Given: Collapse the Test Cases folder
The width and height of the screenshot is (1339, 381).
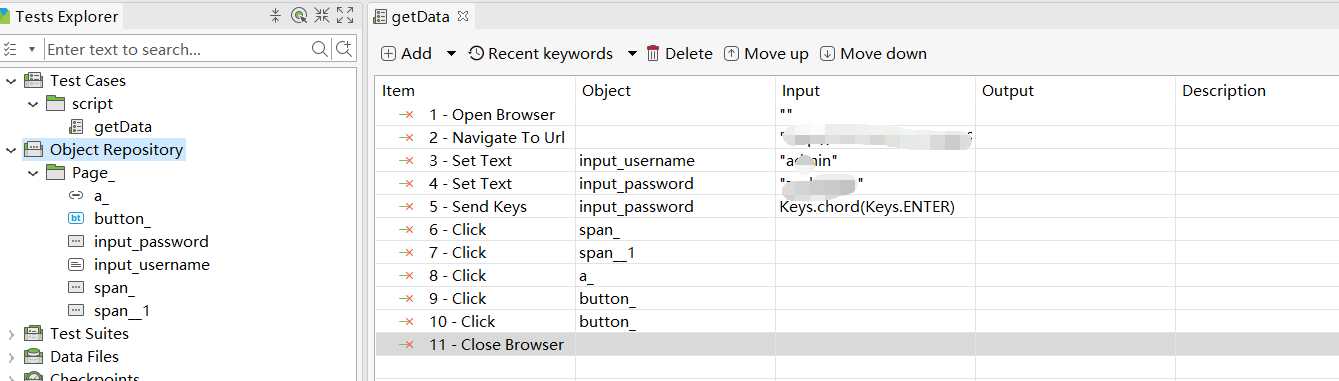Looking at the screenshot, I should (10, 80).
